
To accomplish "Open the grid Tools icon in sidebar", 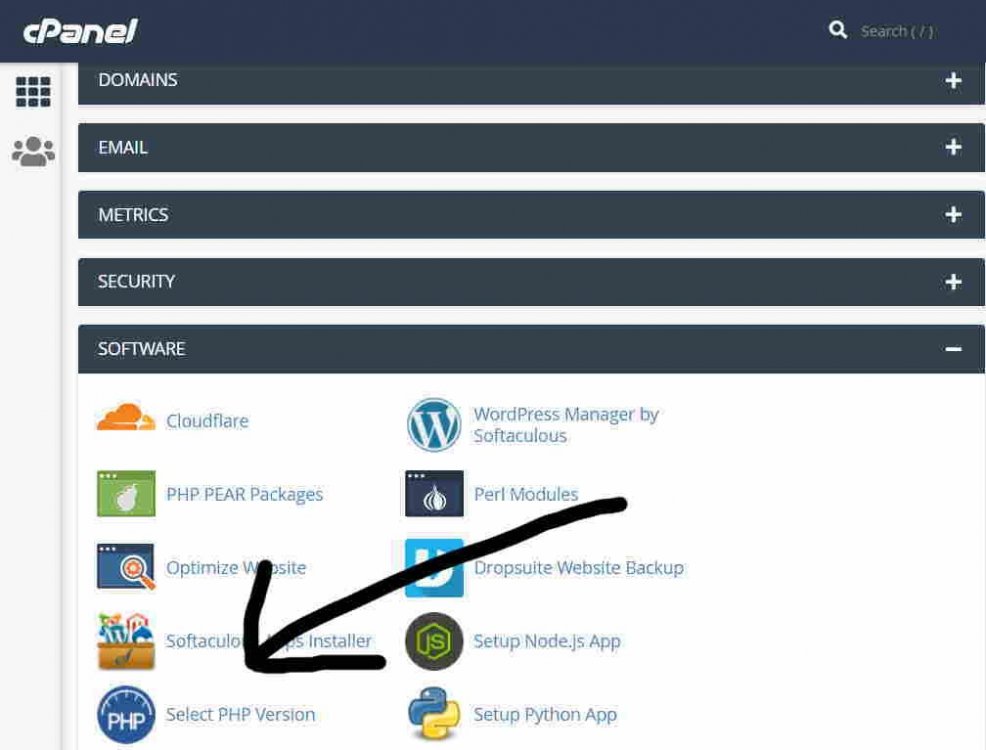I will (x=33, y=92).
